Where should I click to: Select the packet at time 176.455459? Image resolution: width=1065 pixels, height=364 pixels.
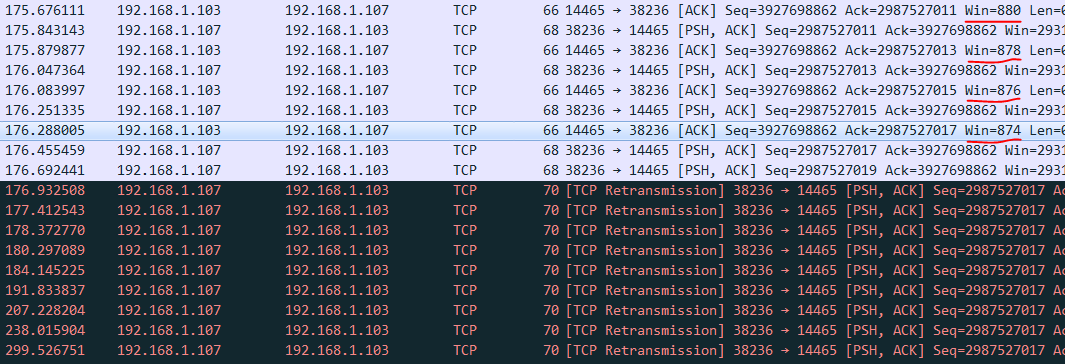pyautogui.click(x=532, y=151)
